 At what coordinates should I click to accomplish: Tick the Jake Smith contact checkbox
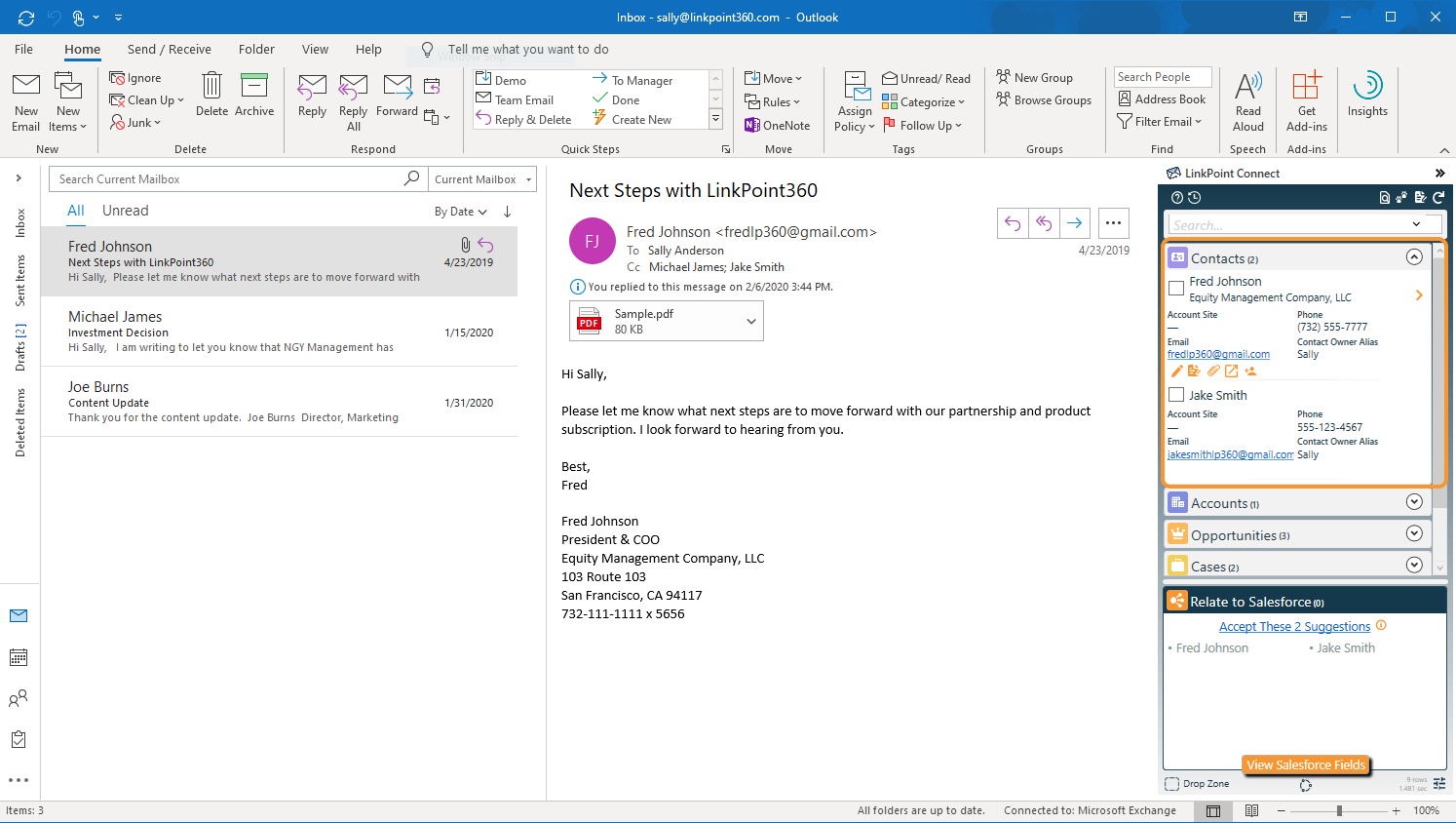pos(1176,395)
